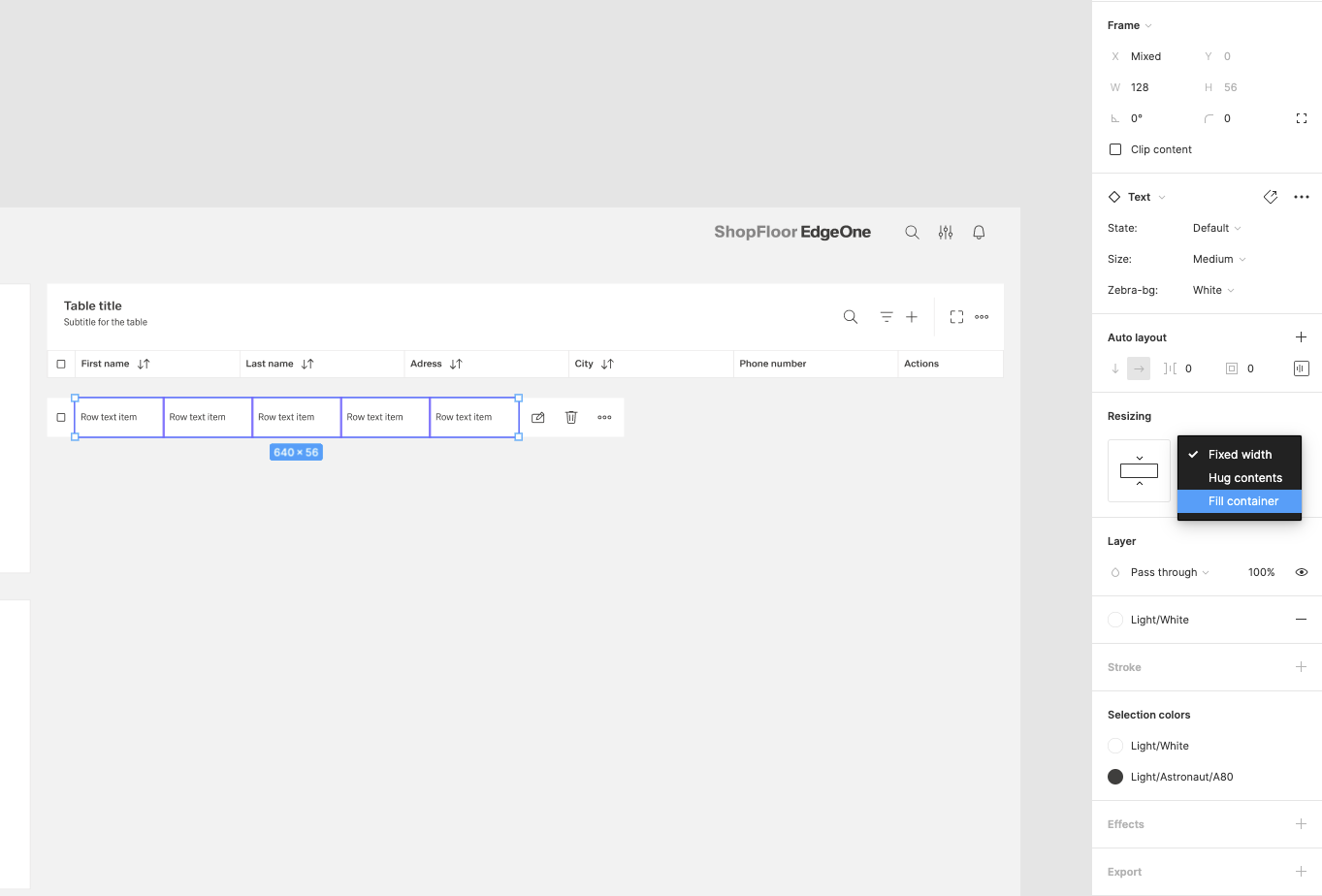Click the search icon in the ShopFloor header

[912, 233]
